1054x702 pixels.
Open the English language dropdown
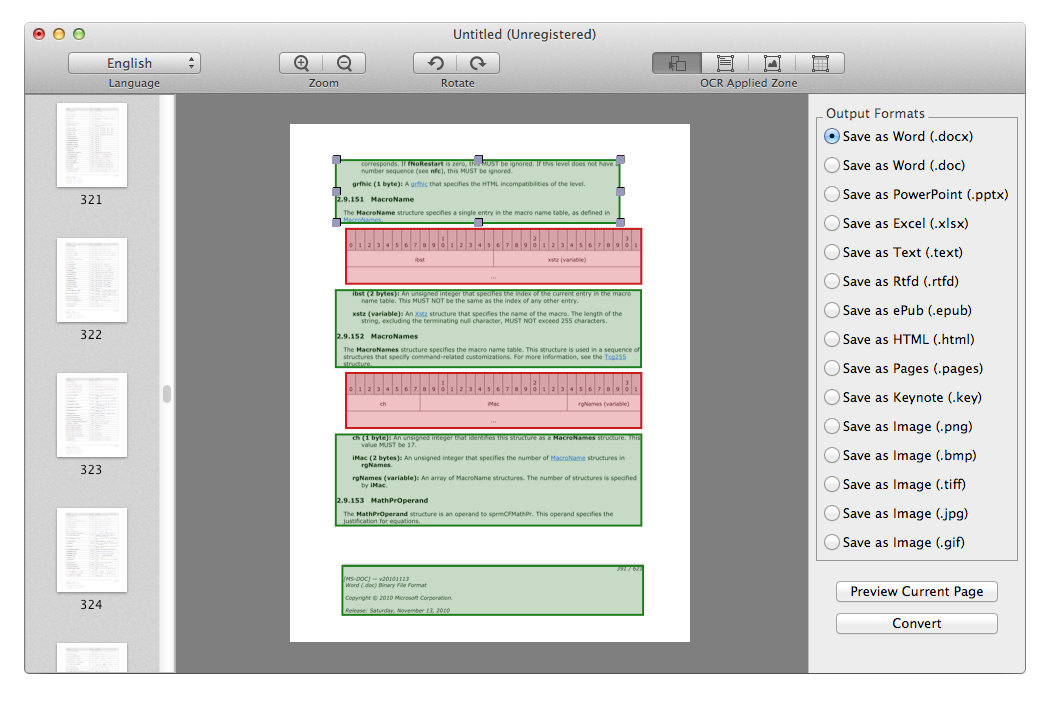tap(134, 63)
